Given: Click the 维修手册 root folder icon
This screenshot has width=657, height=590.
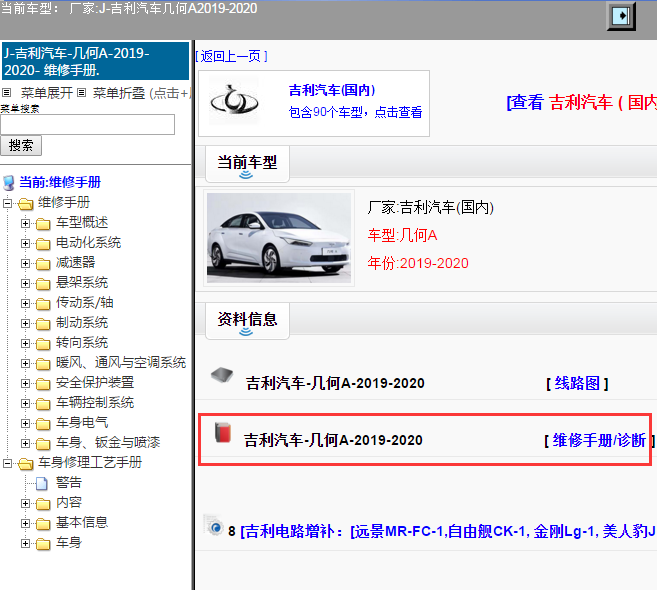Looking at the screenshot, I should coord(26,204).
